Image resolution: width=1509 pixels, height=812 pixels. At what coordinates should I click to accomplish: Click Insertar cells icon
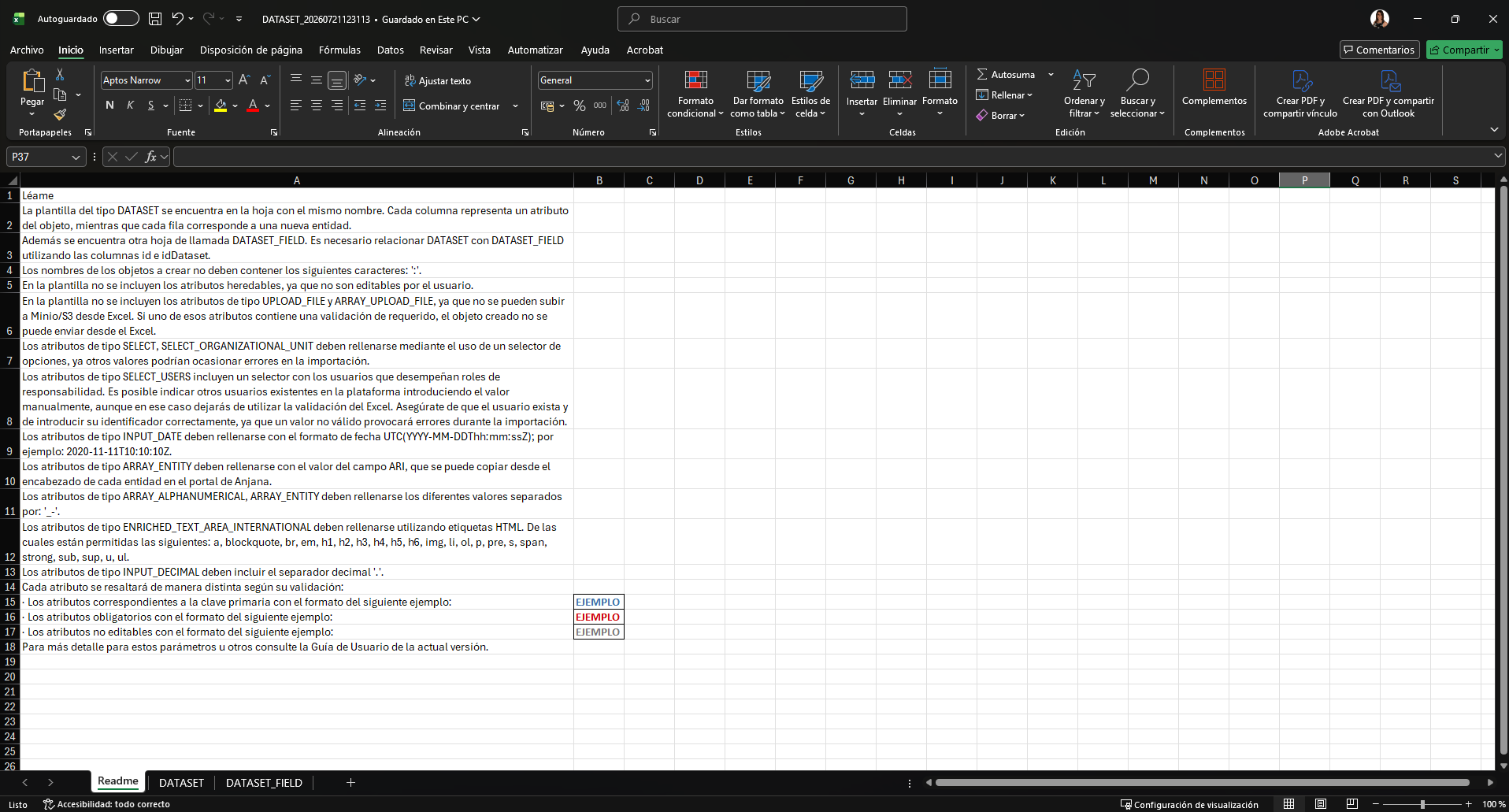coord(862,79)
